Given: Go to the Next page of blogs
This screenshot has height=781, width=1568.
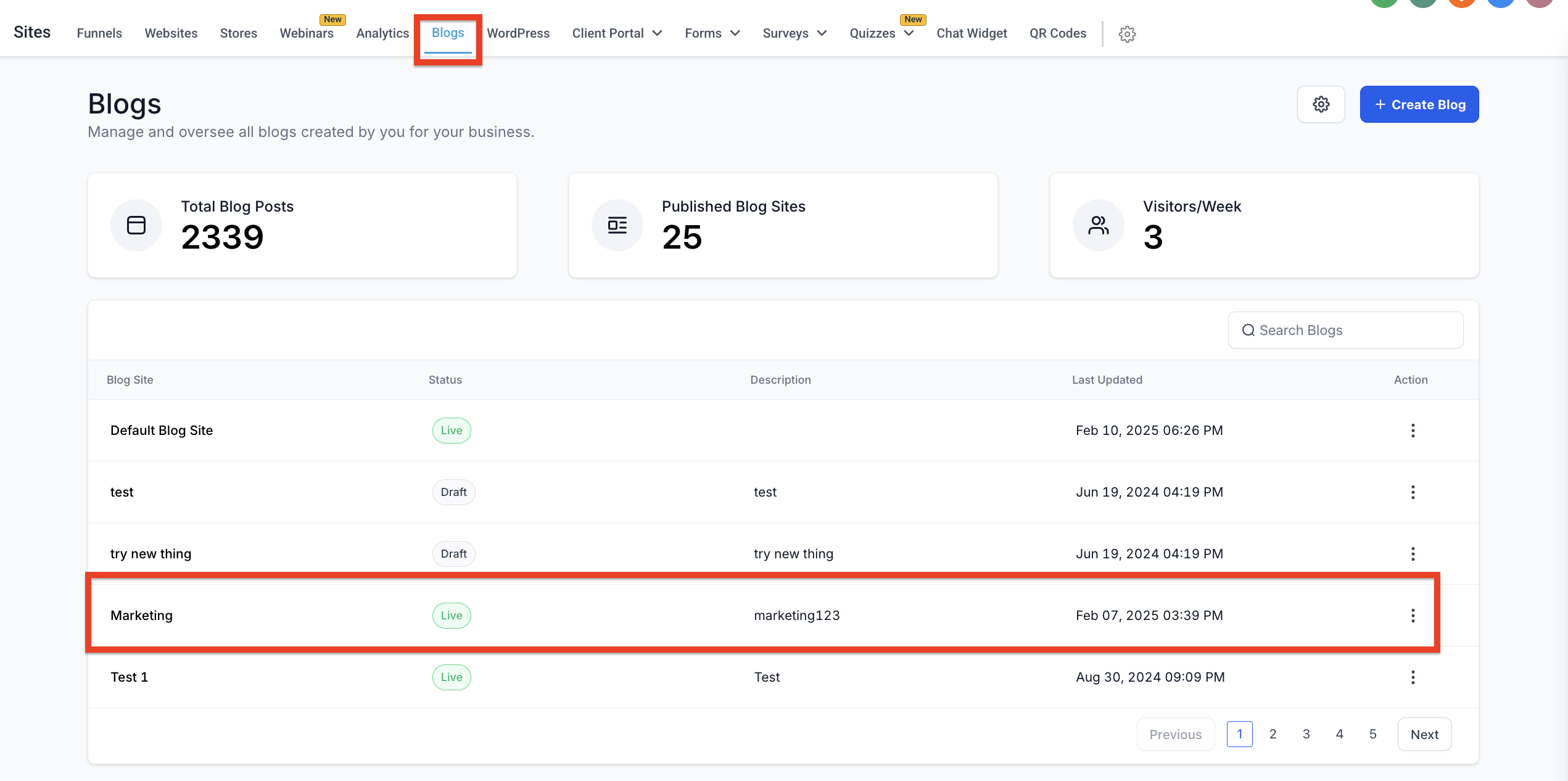Looking at the screenshot, I should [1424, 734].
